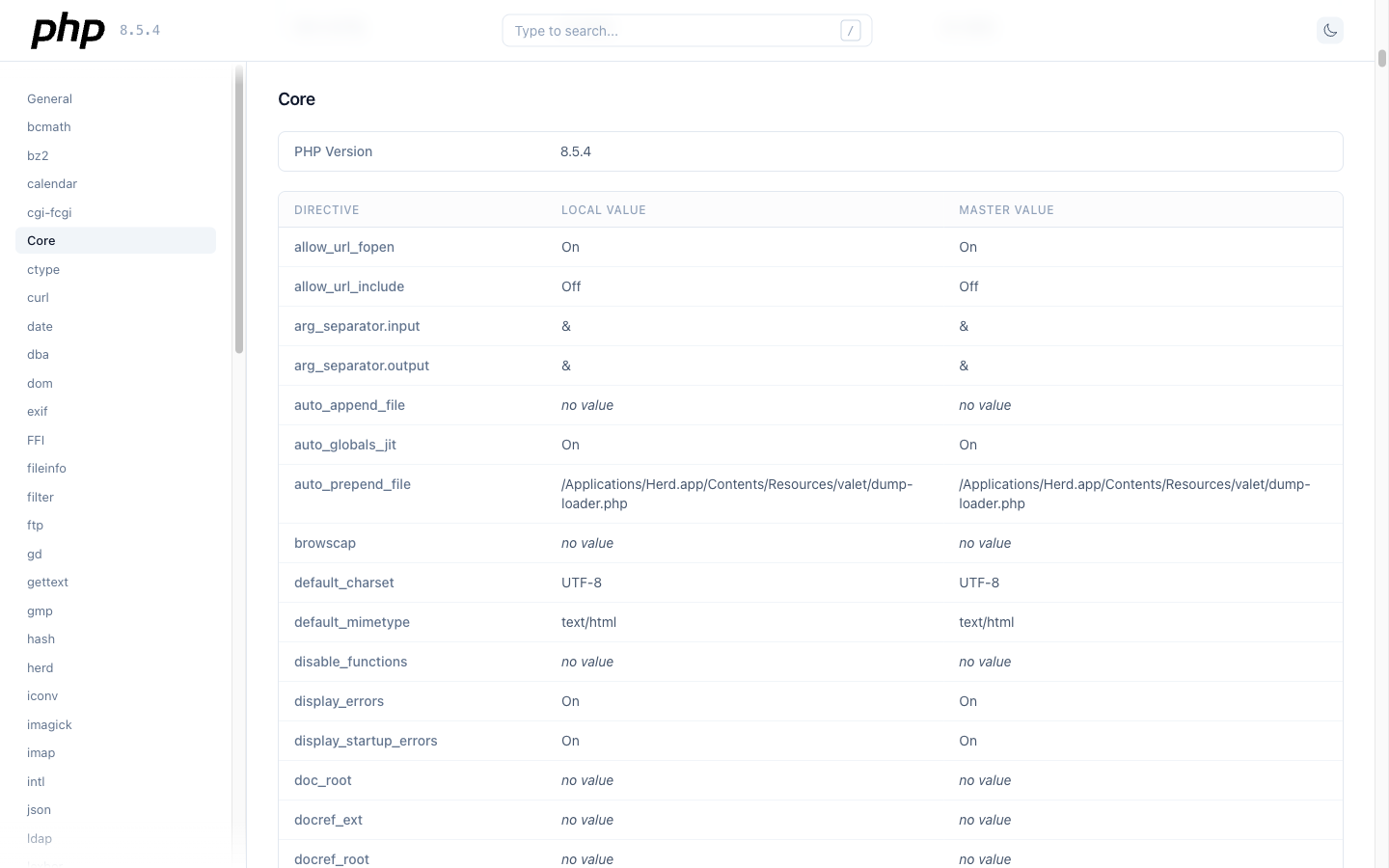Click the slash keyboard shortcut badge
Image resolution: width=1389 pixels, height=868 pixels.
tap(850, 30)
